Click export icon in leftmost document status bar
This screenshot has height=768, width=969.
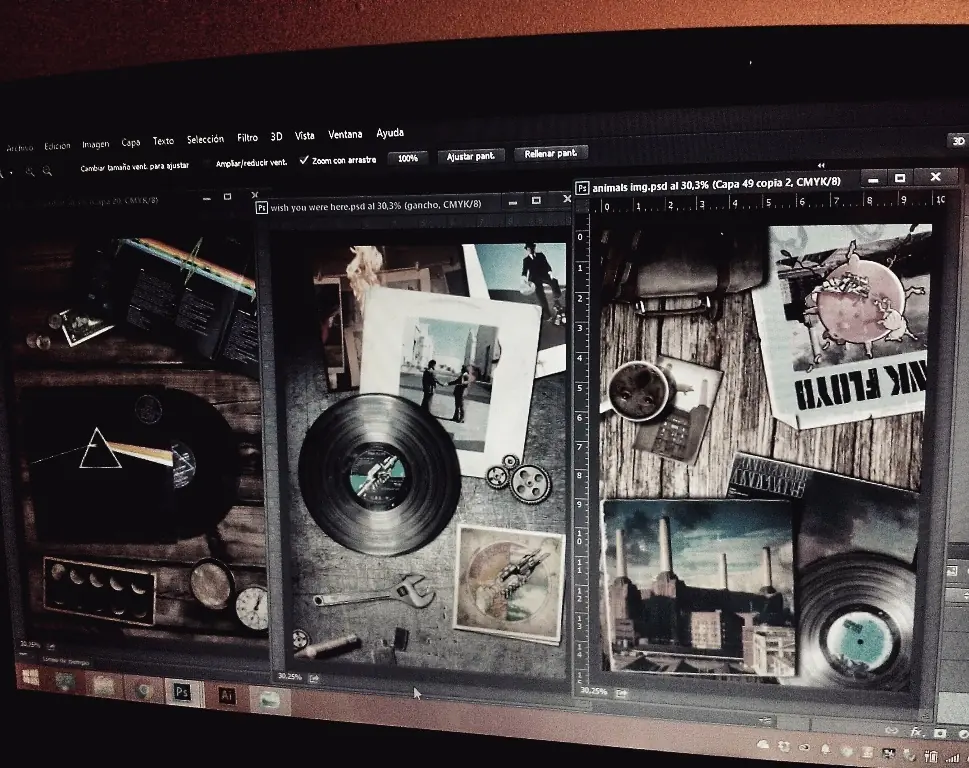51,647
